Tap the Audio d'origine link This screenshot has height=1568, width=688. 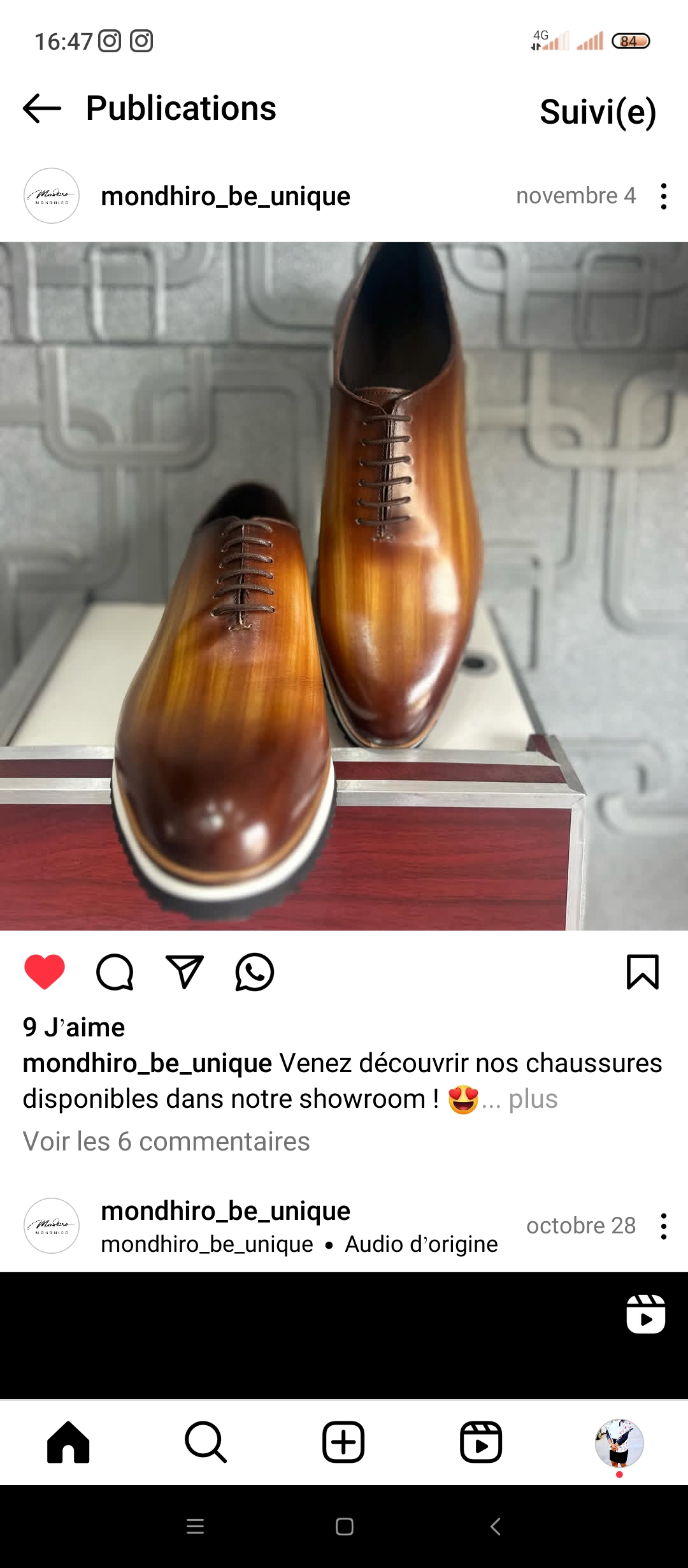point(421,1244)
